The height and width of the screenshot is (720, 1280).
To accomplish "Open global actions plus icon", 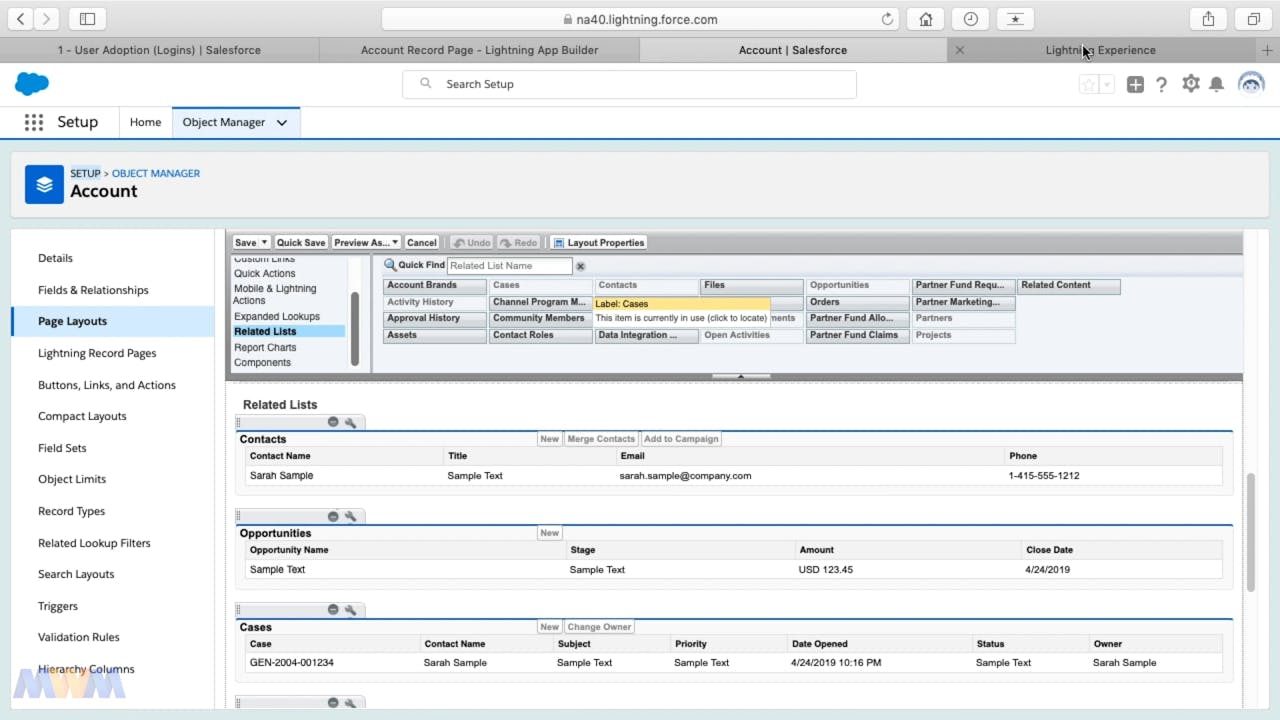I will [1135, 85].
